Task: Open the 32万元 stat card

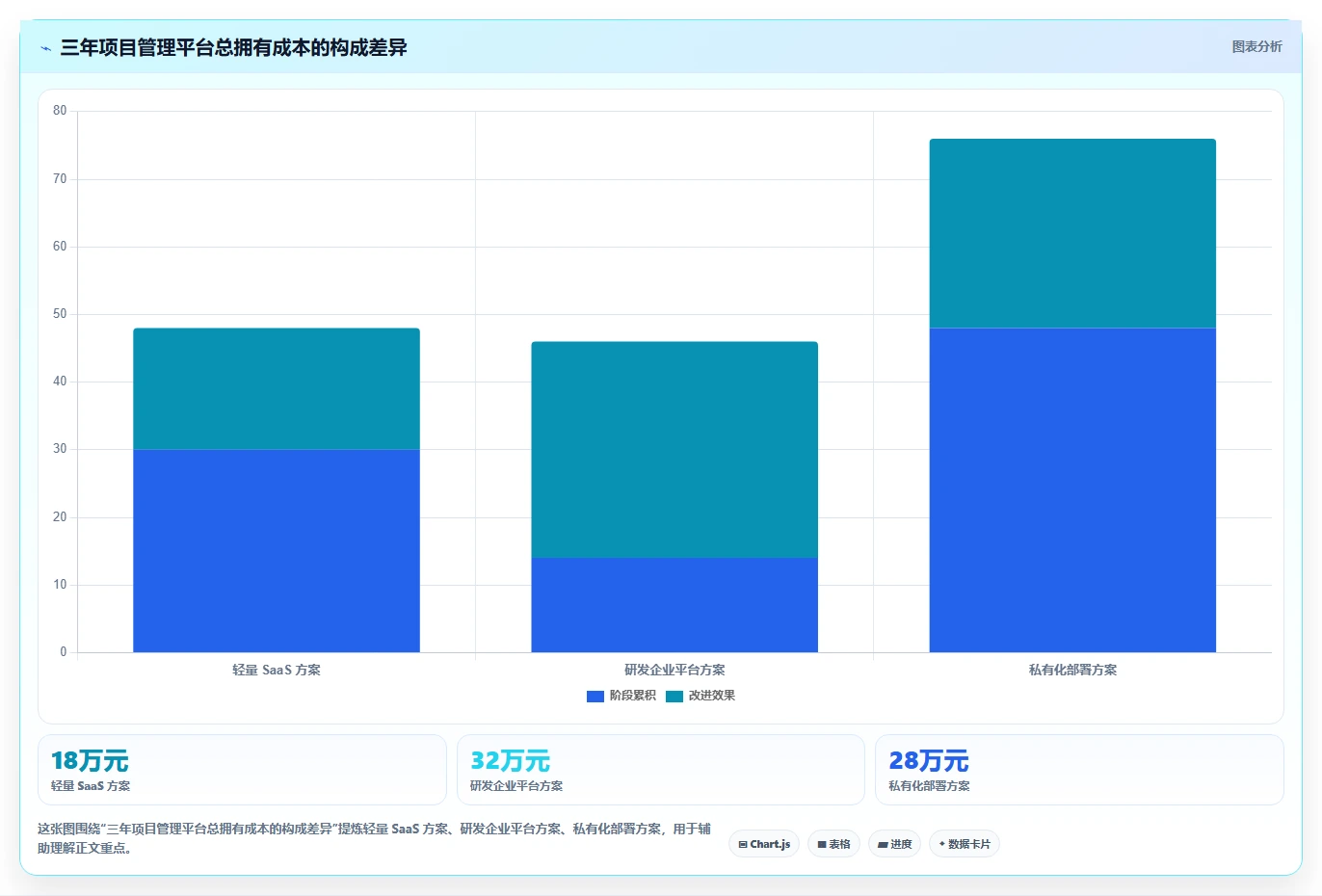Action: click(660, 770)
